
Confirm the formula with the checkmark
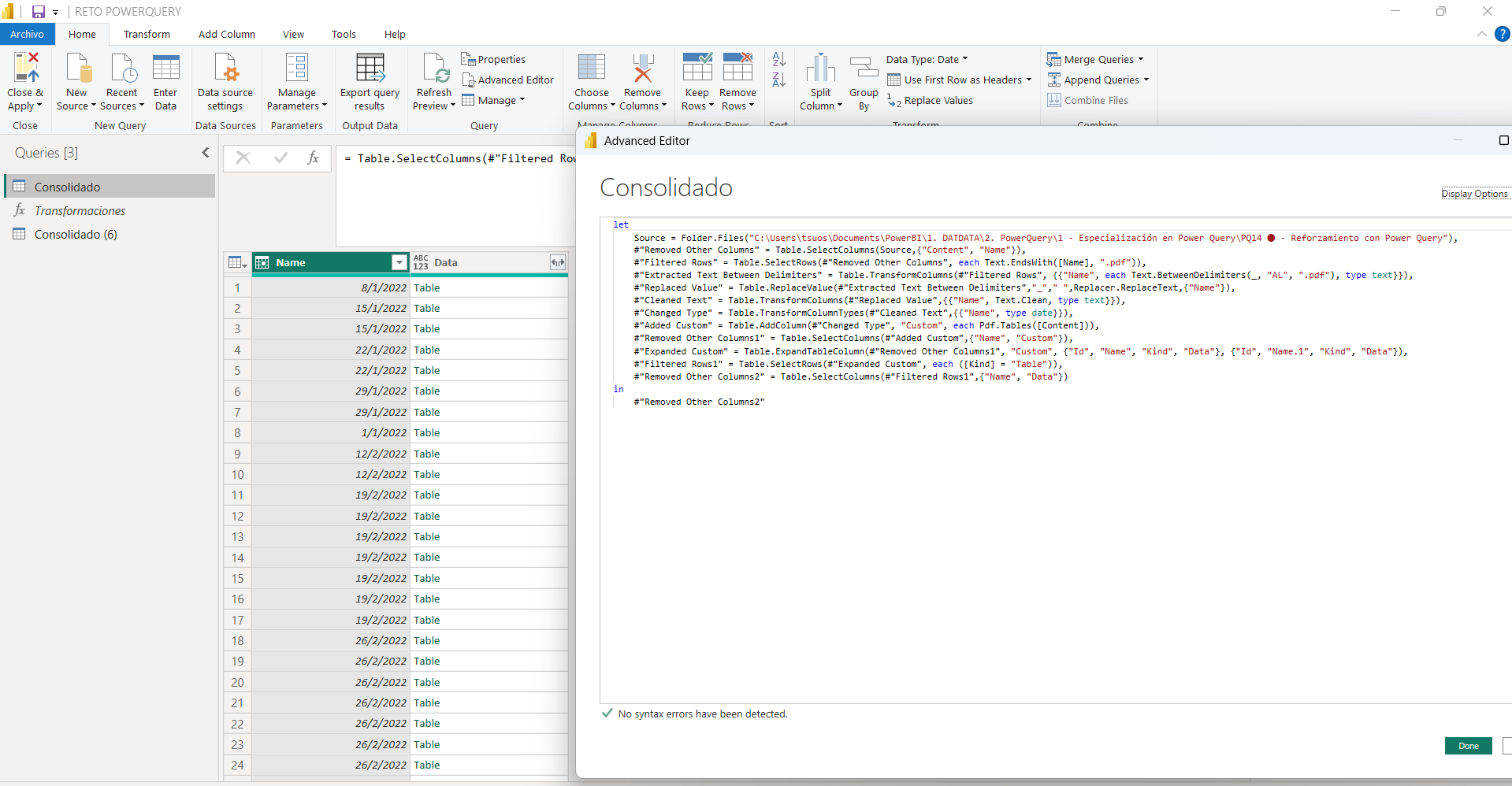point(280,158)
